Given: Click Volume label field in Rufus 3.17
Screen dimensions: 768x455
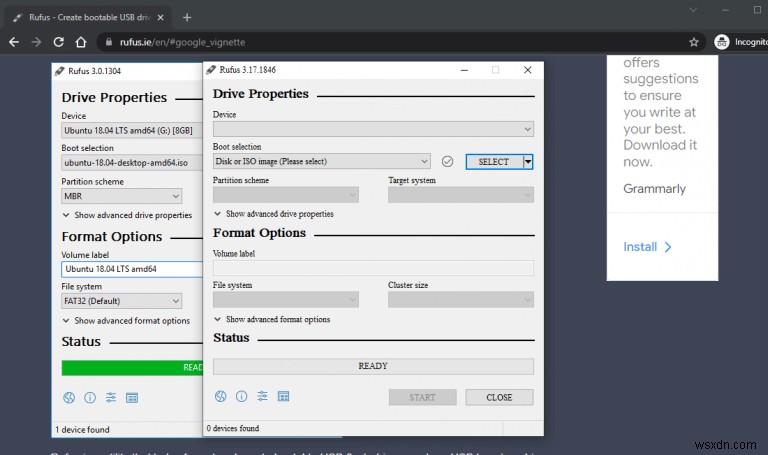Looking at the screenshot, I should (373, 268).
